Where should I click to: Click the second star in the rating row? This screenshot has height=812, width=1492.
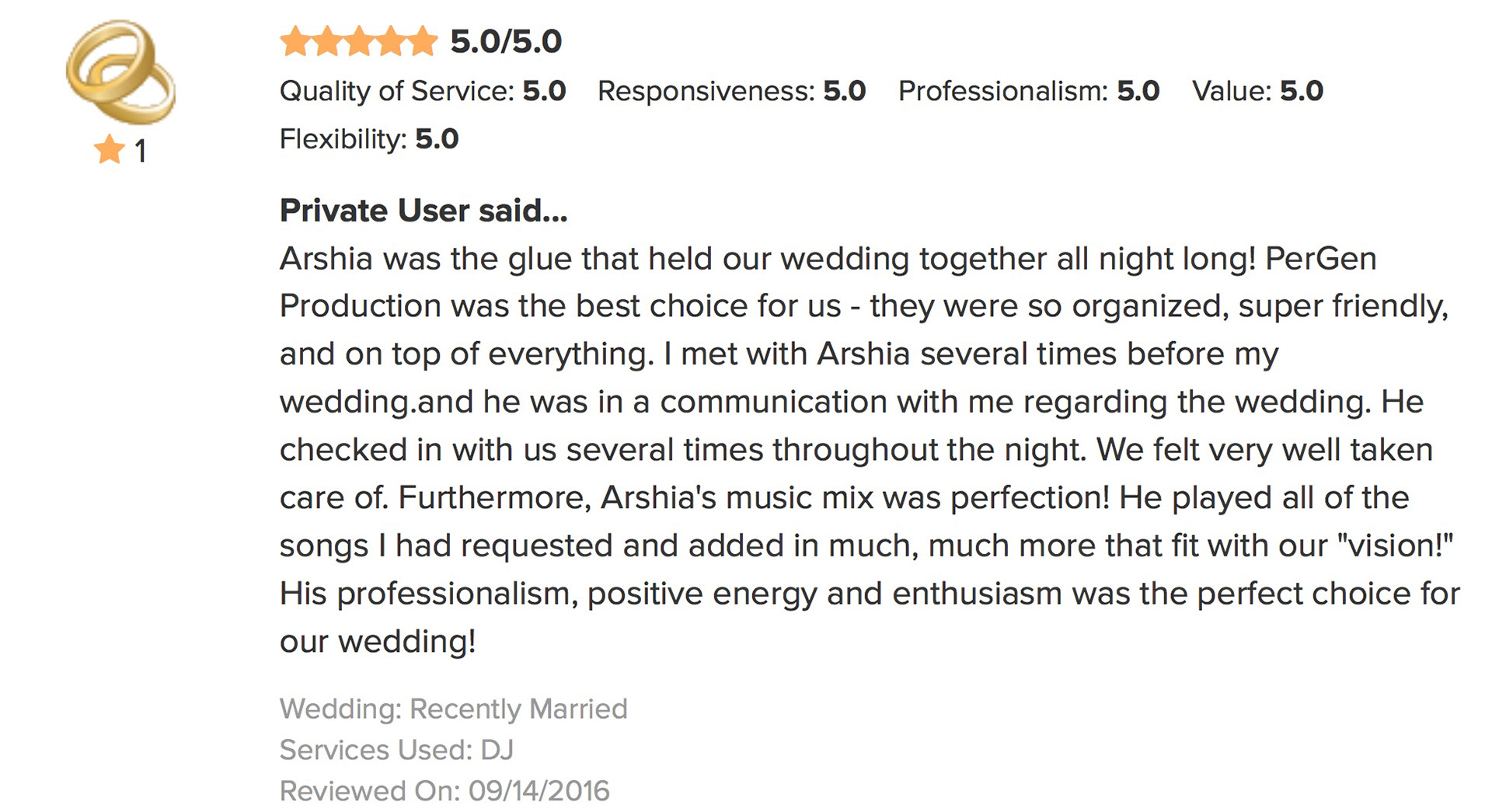coord(327,41)
